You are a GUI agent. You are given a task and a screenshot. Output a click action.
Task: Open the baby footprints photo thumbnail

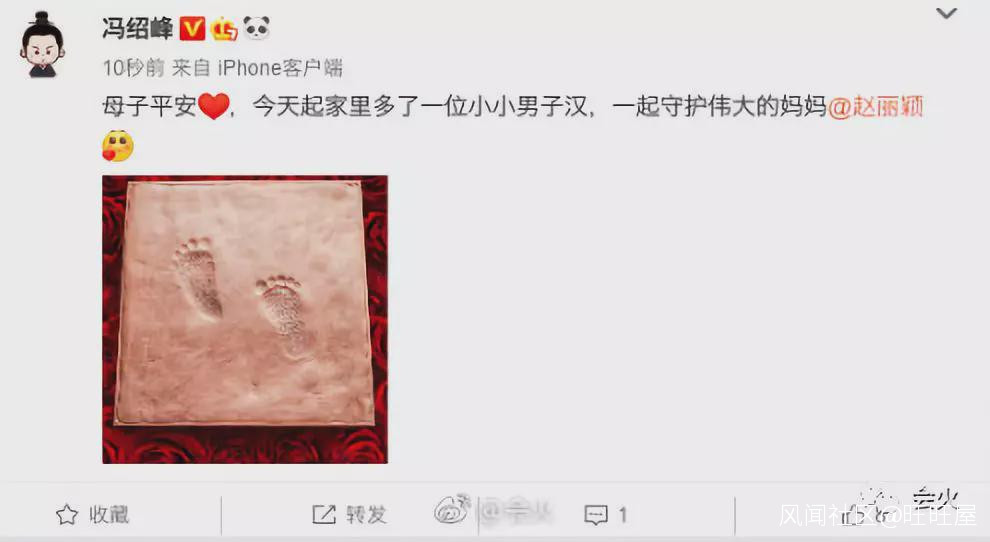tap(245, 320)
